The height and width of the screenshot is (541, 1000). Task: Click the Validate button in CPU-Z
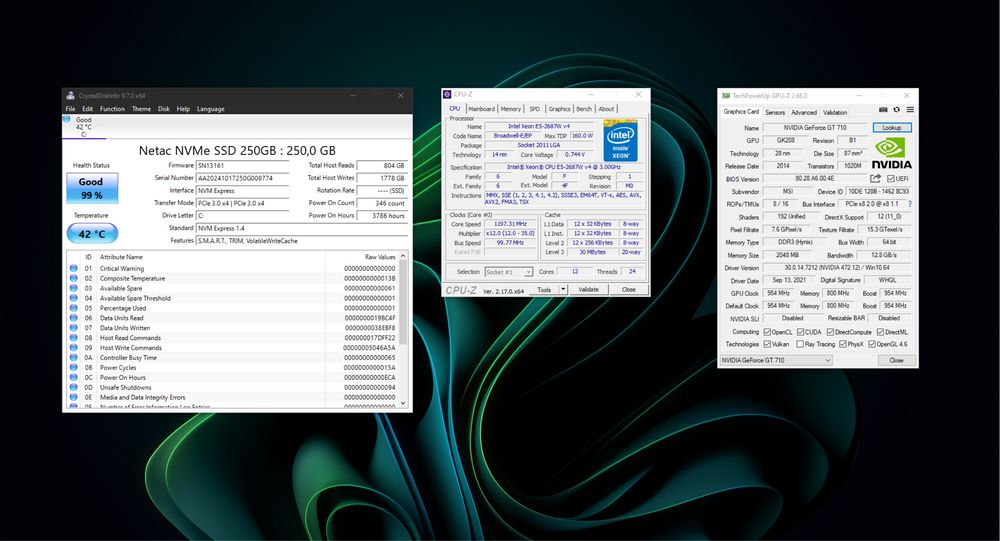589,289
